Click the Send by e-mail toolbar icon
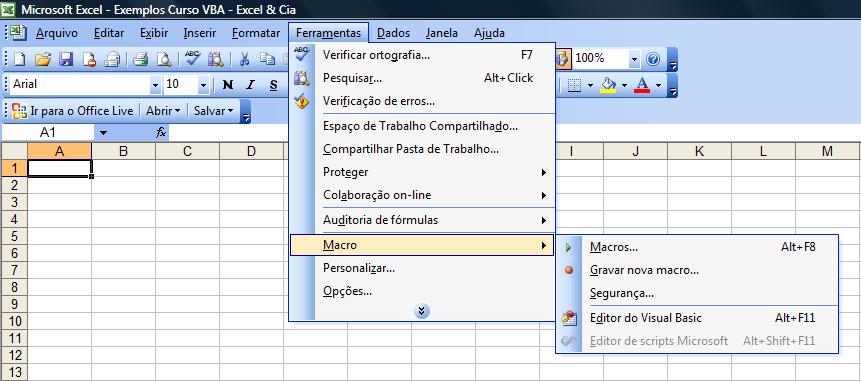This screenshot has width=861, height=381. [113, 59]
